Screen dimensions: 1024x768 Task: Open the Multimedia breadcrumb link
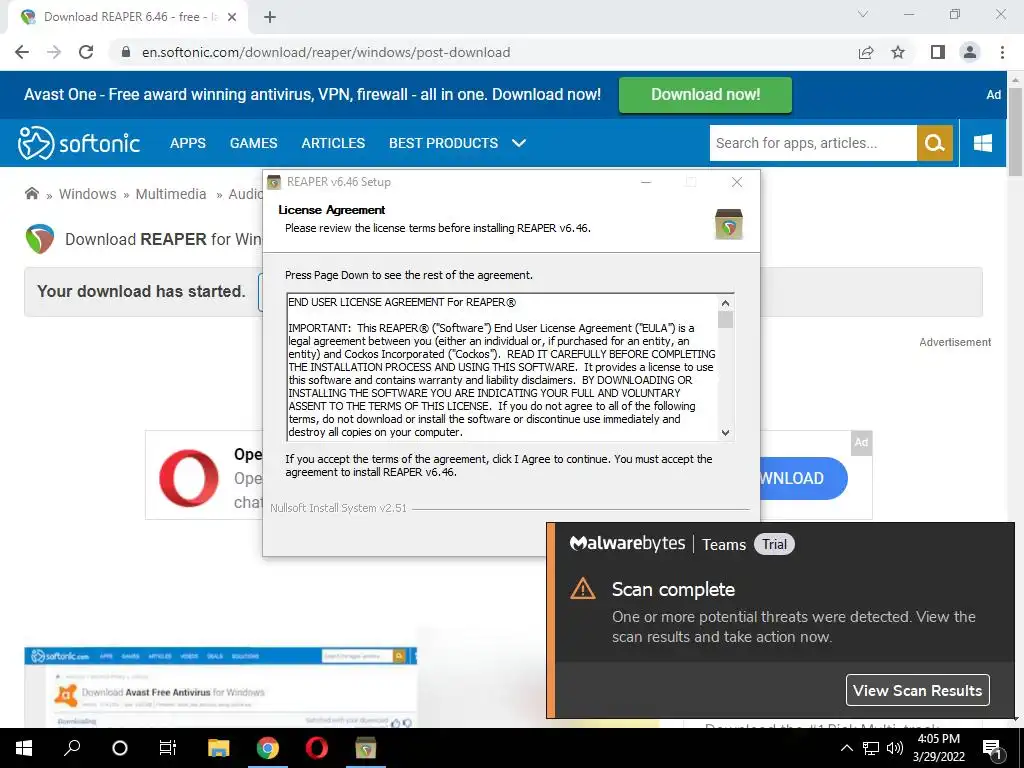tap(170, 194)
